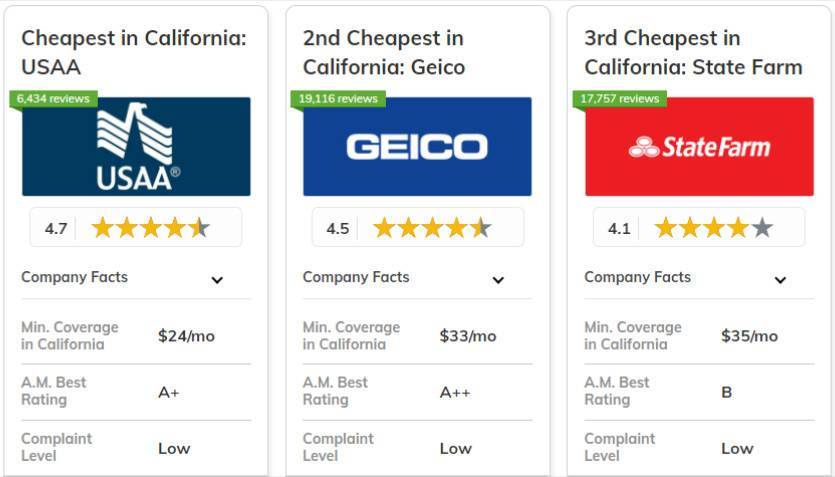Click USAA's 4.7 star rating icons
This screenshot has height=477, width=835.
coord(151,228)
